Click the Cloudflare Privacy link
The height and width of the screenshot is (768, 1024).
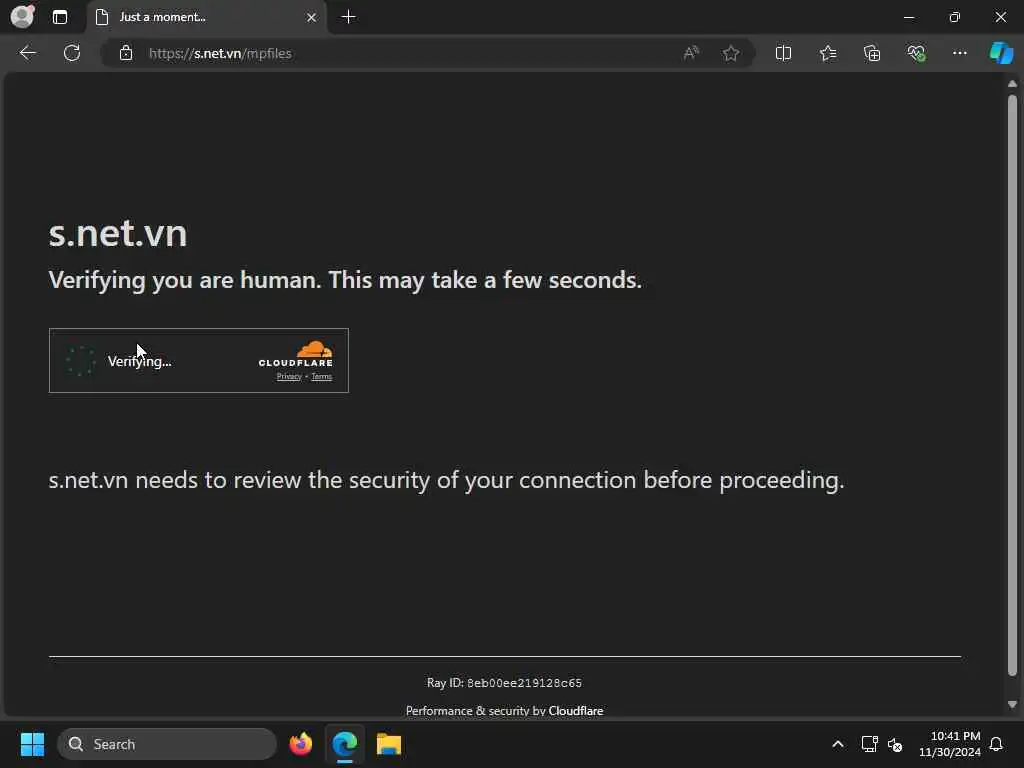[x=289, y=377]
